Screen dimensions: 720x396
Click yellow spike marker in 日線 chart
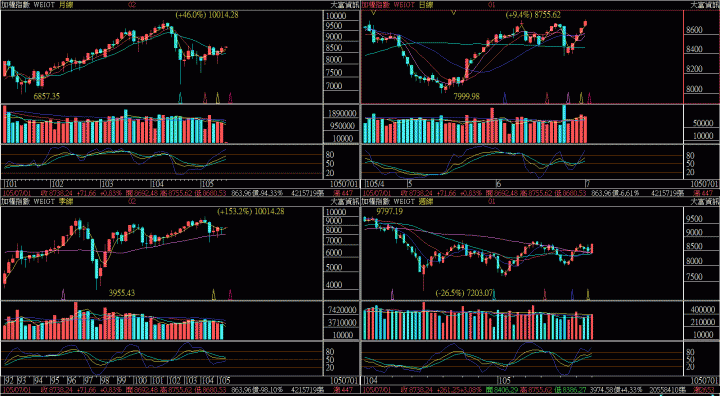tap(581, 97)
